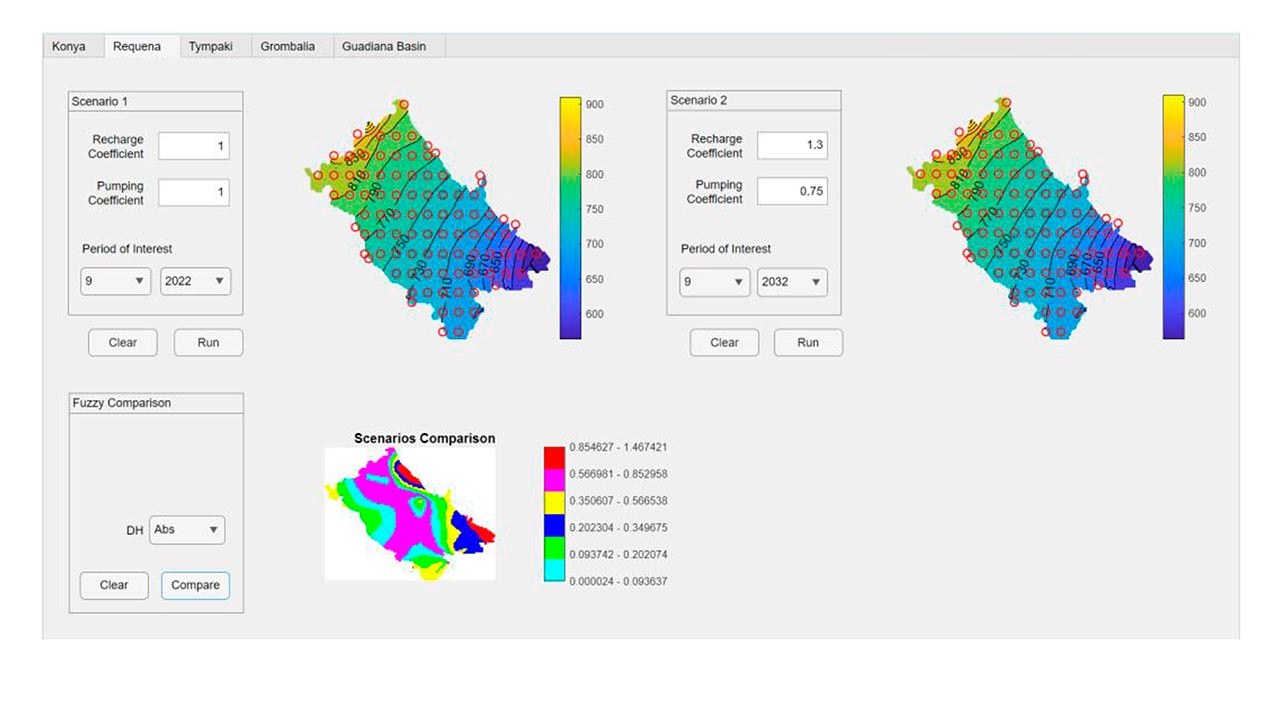Clear Scenario 1 results

point(123,342)
